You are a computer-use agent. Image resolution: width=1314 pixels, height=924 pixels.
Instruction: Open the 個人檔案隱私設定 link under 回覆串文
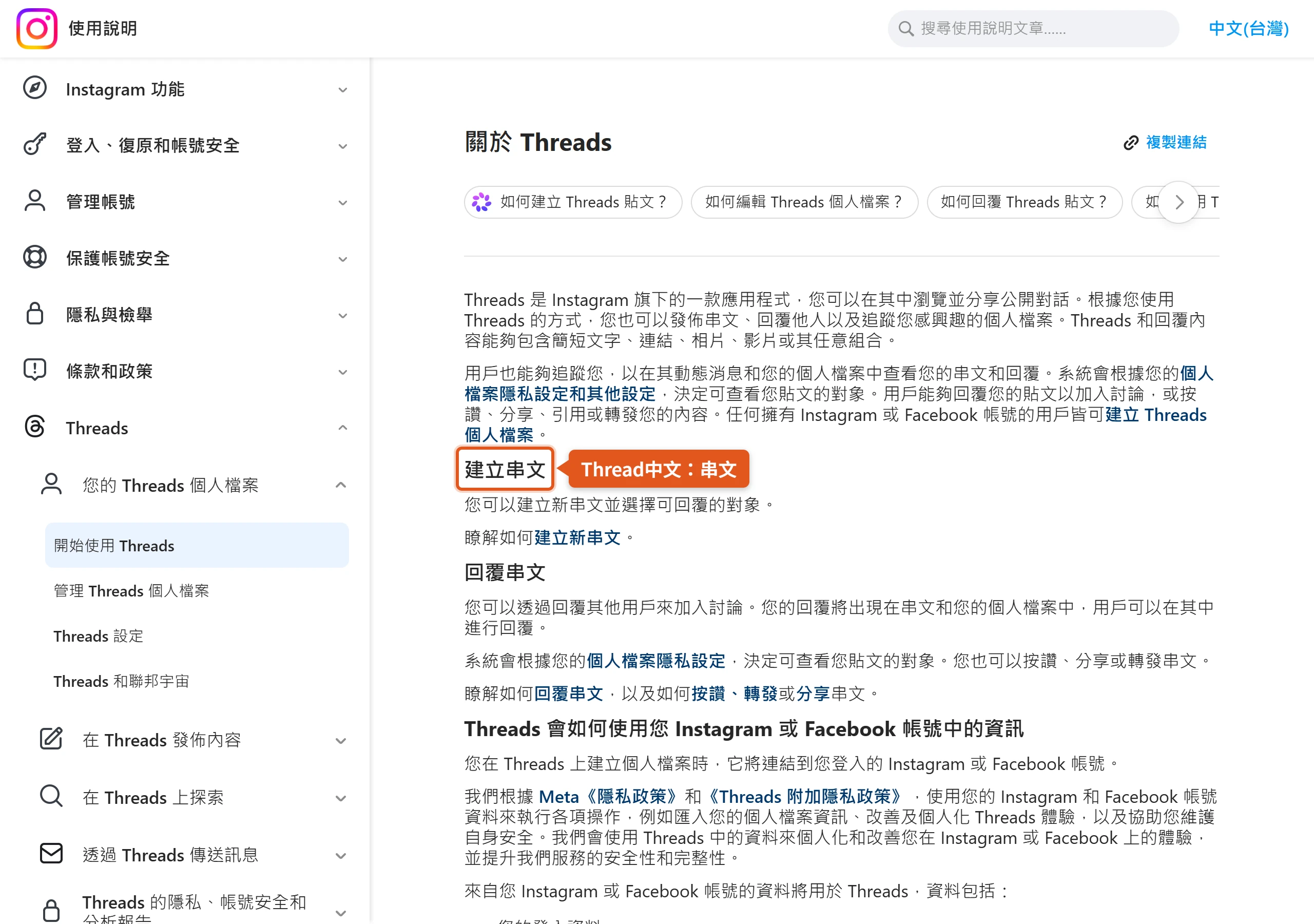pyautogui.click(x=655, y=660)
